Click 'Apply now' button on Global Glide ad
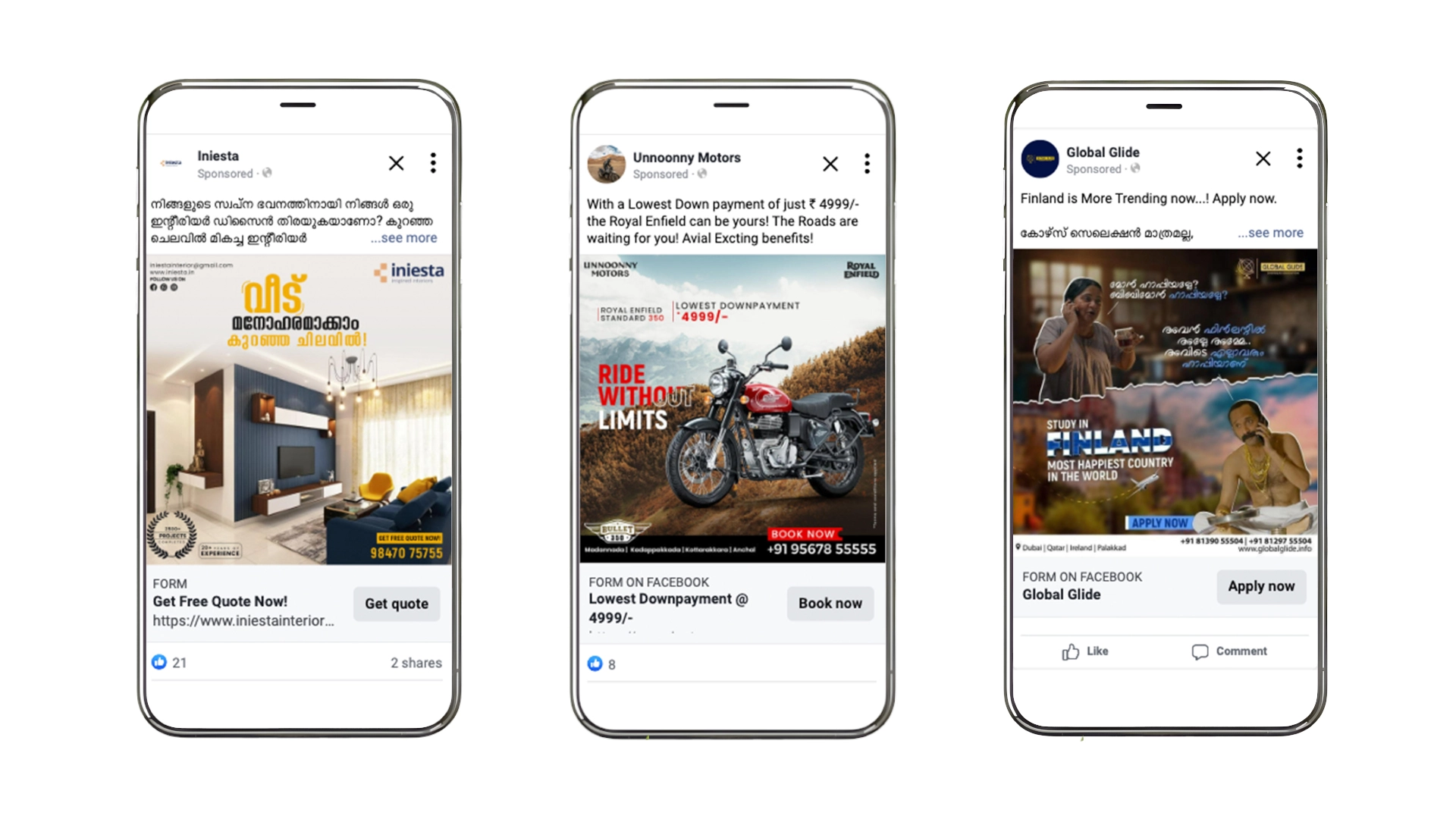The height and width of the screenshot is (819, 1456). click(x=1261, y=586)
